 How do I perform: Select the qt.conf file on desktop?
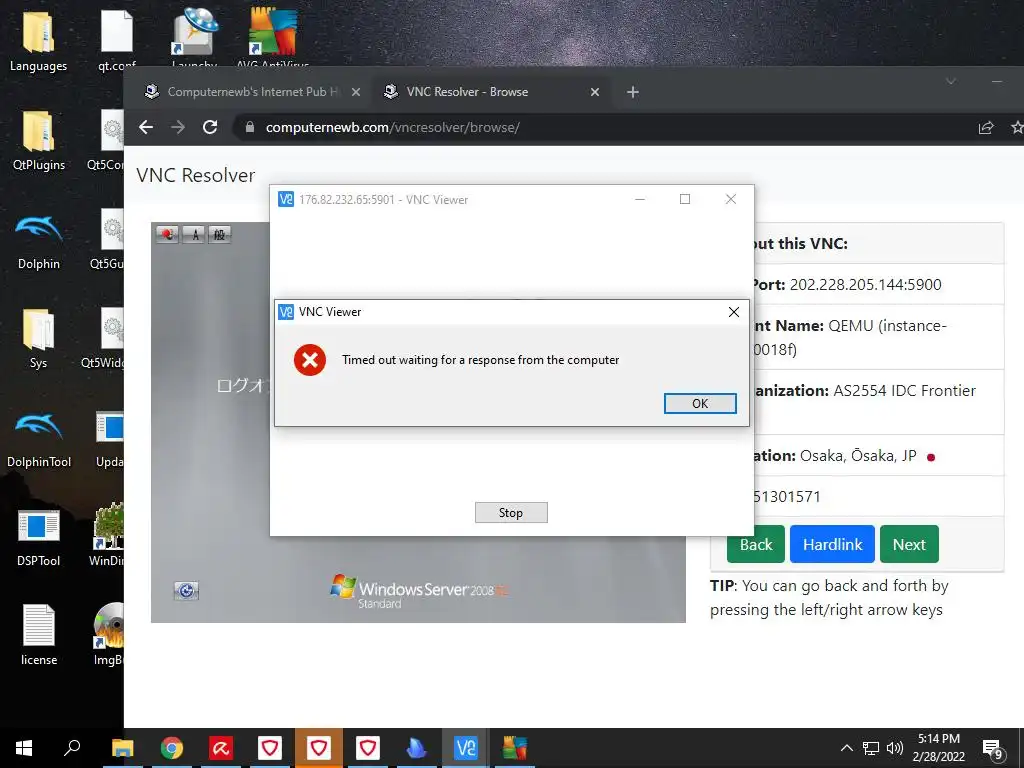[117, 39]
